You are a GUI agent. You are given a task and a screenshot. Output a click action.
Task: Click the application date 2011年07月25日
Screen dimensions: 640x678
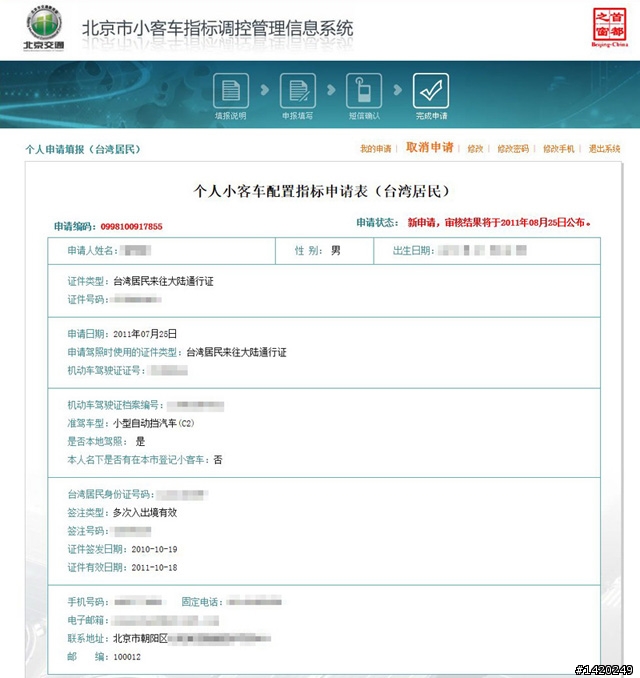coord(145,334)
